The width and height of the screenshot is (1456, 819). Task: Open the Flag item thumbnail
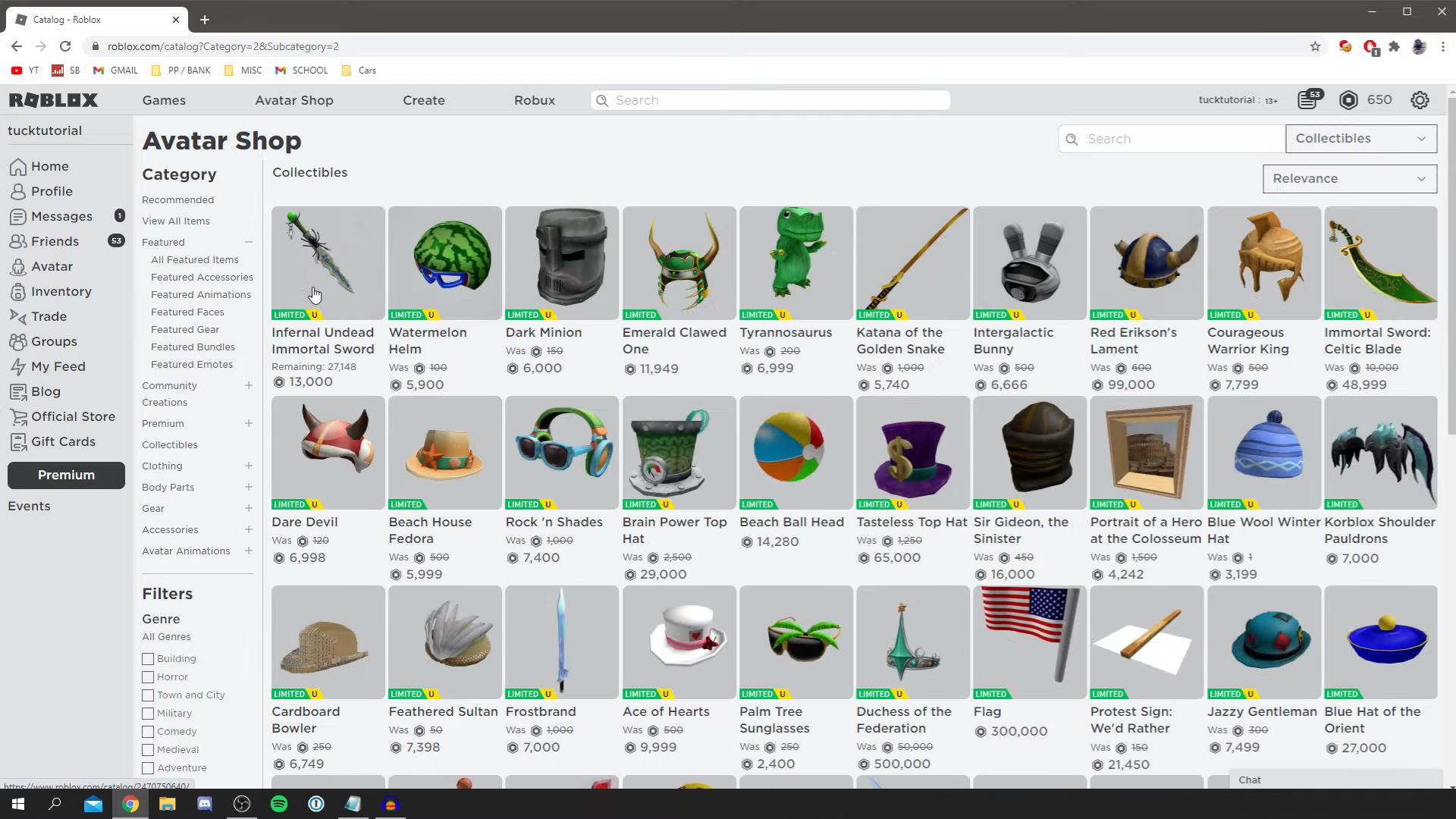(x=1030, y=642)
